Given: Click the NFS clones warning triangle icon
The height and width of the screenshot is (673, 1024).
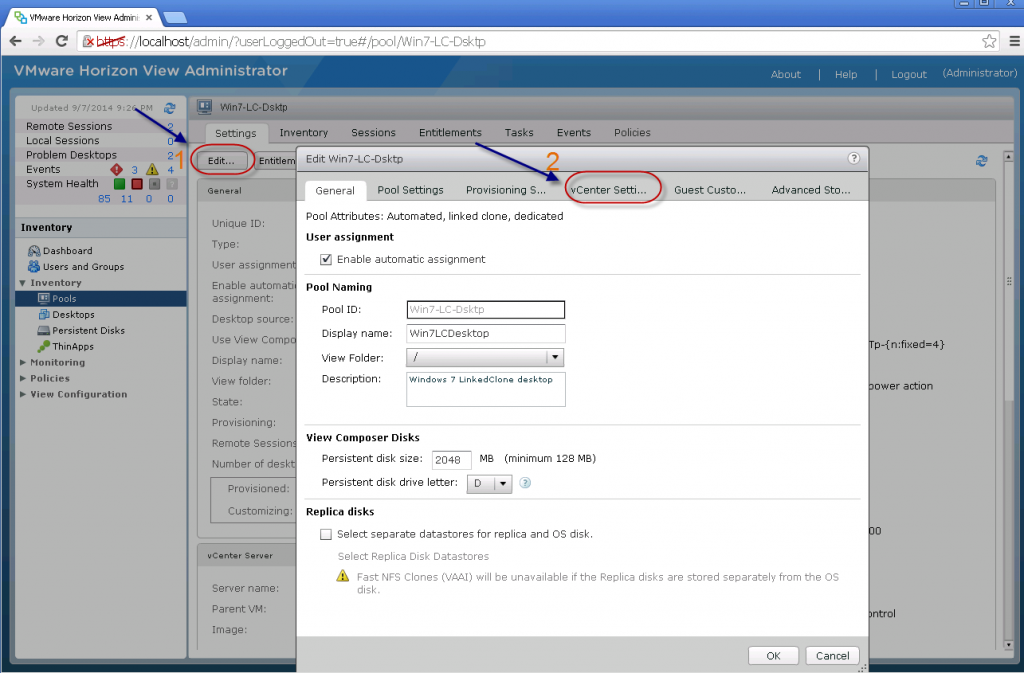Looking at the screenshot, I should (343, 576).
